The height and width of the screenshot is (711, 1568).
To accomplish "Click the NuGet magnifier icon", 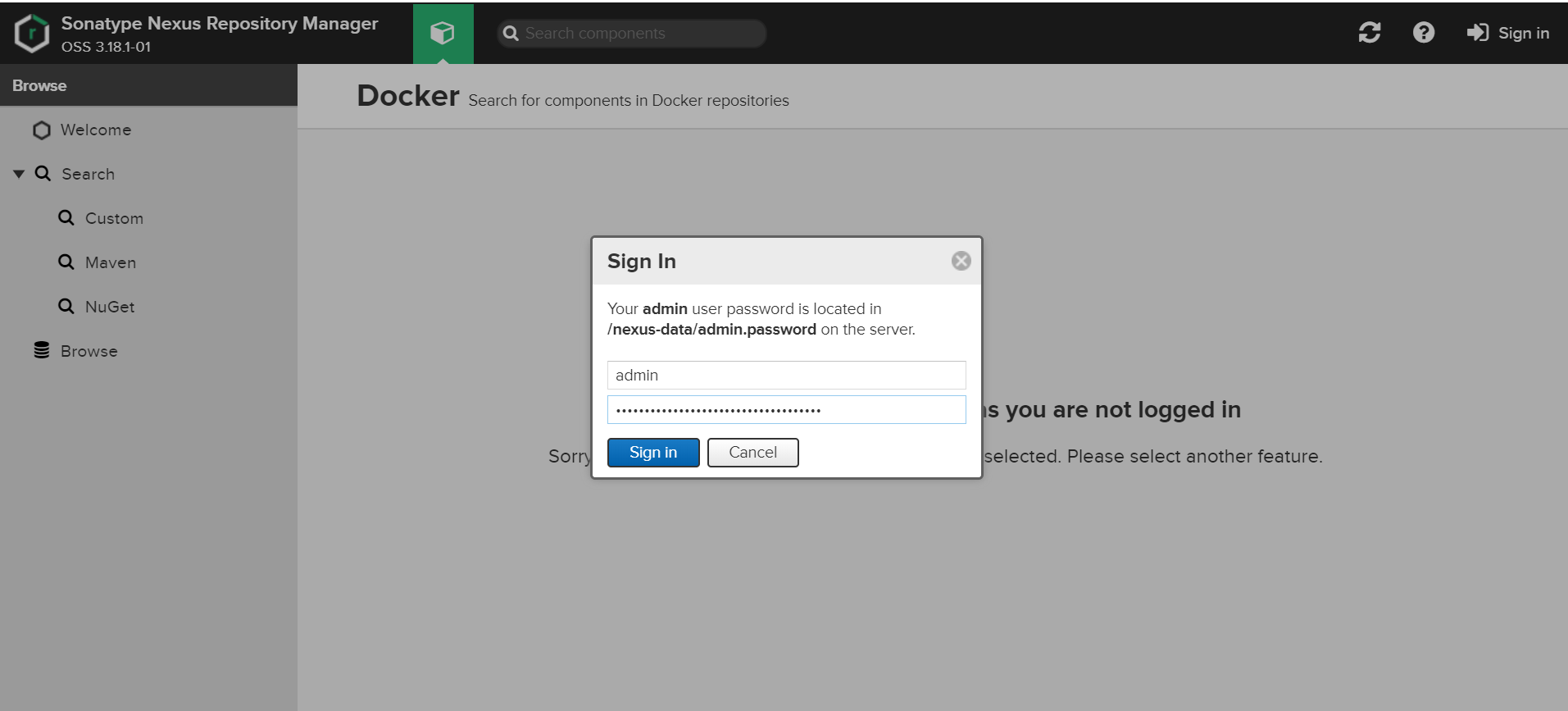I will click(x=66, y=306).
